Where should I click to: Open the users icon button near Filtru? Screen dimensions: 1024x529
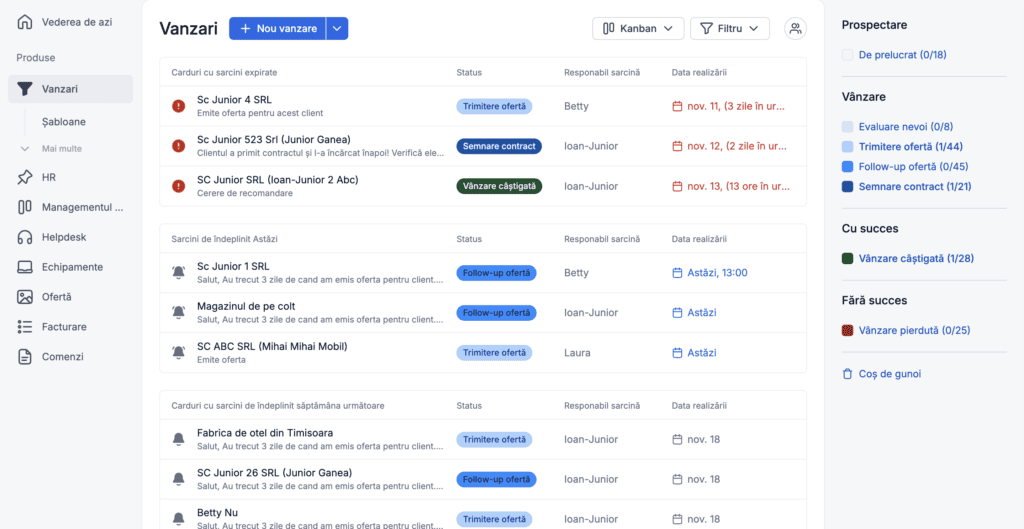(x=795, y=29)
